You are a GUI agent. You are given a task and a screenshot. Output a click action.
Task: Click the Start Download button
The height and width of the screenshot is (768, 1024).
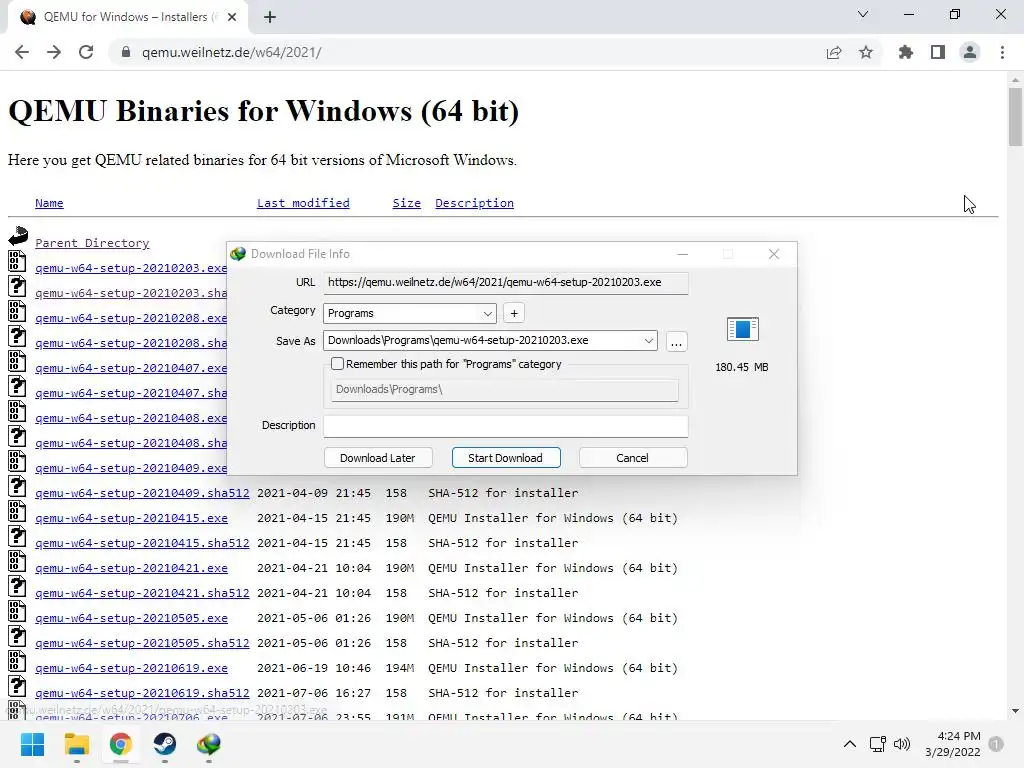pos(505,458)
